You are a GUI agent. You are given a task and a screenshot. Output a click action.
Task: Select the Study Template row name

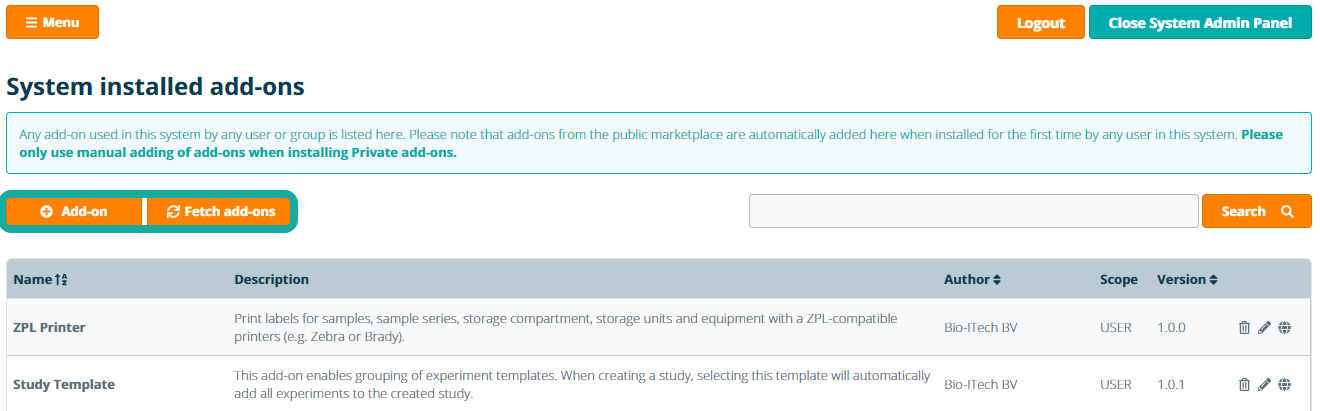pyautogui.click(x=64, y=385)
